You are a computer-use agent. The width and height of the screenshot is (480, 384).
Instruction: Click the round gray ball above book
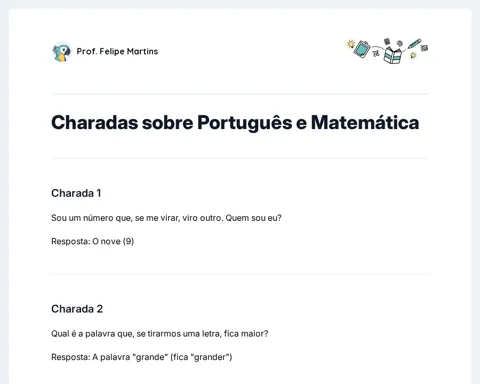pyautogui.click(x=399, y=43)
